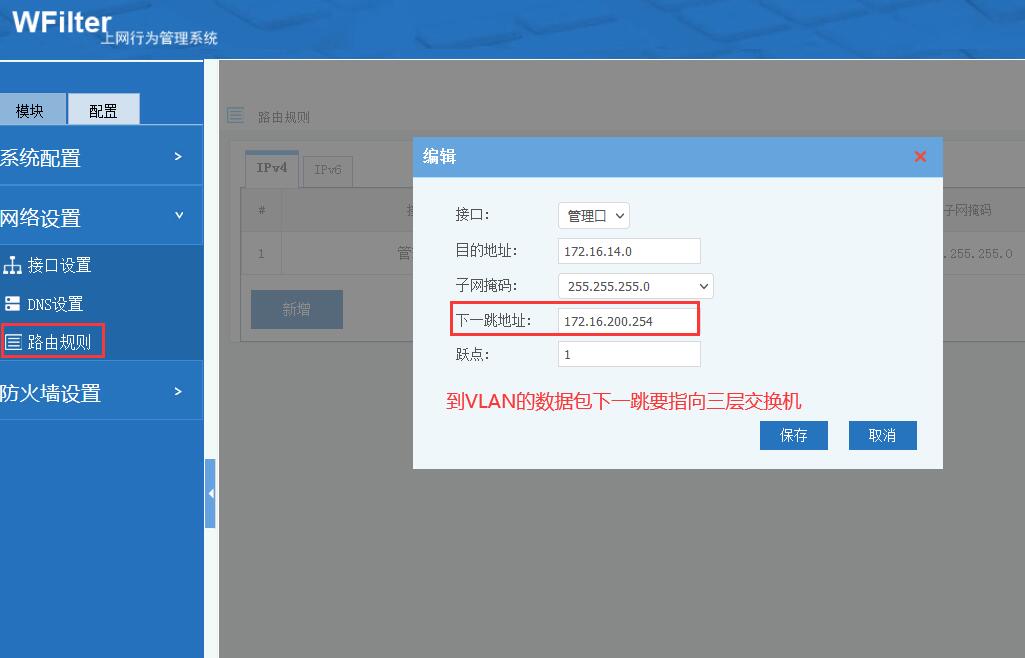Click the DNS设置 server icon
The width and height of the screenshot is (1025, 658).
(x=13, y=304)
